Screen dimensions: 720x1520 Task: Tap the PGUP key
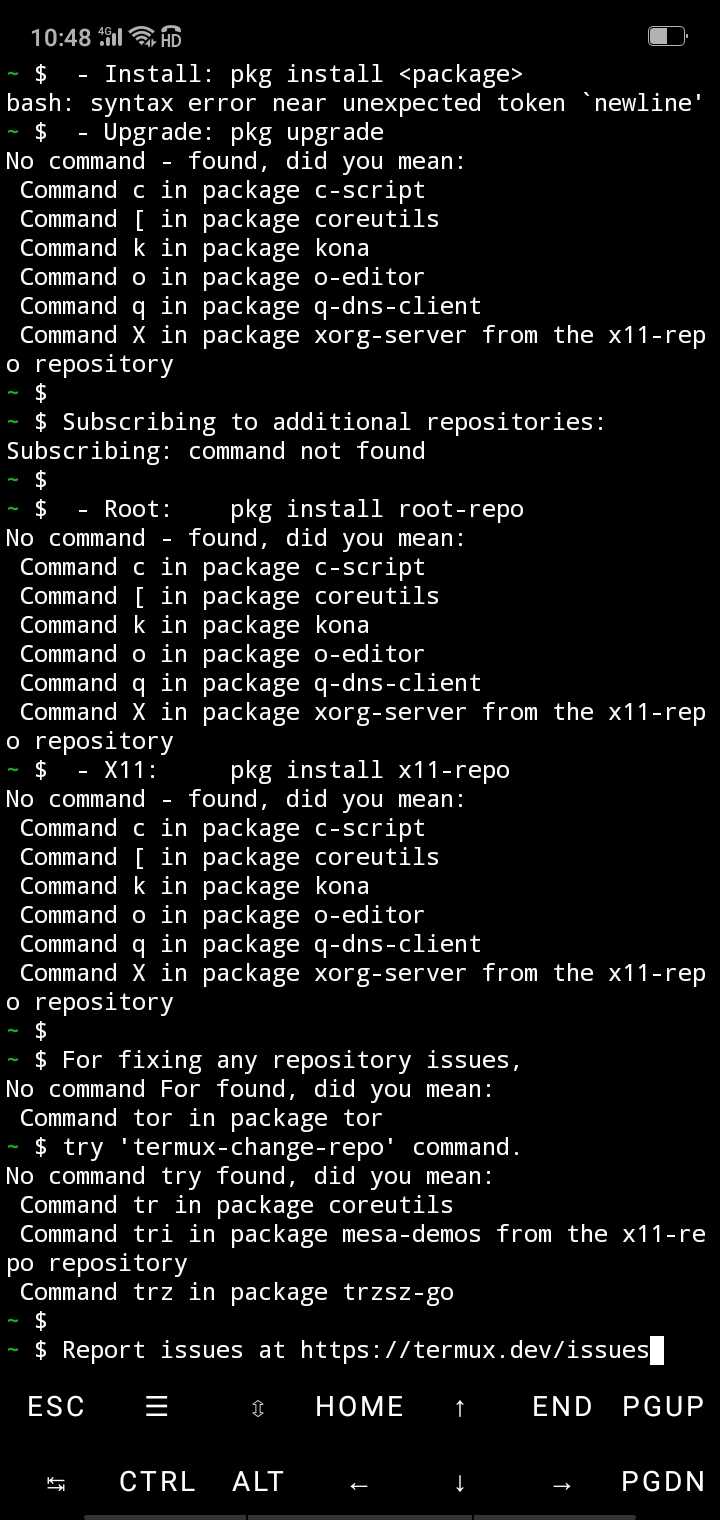coord(663,1406)
